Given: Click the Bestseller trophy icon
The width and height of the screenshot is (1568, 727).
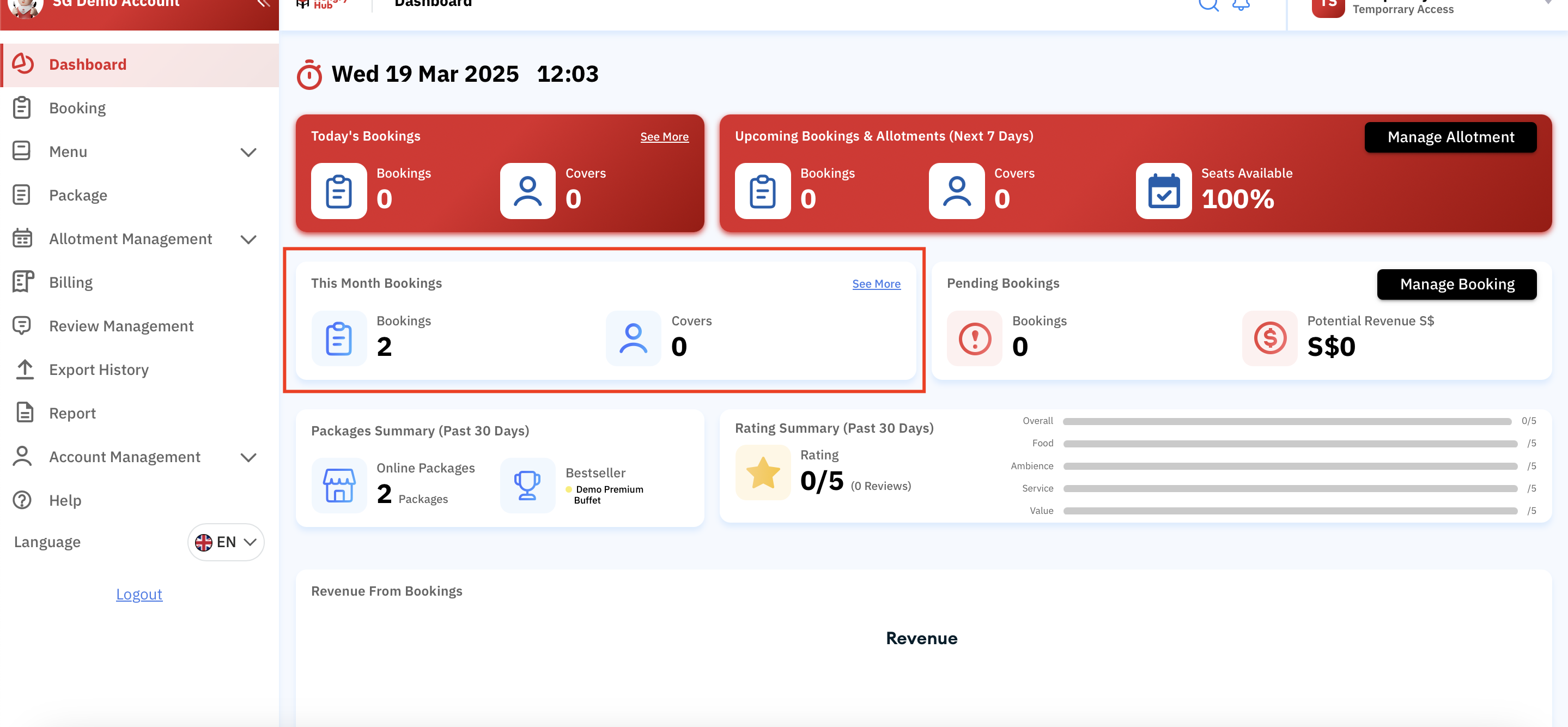Looking at the screenshot, I should pos(527,485).
